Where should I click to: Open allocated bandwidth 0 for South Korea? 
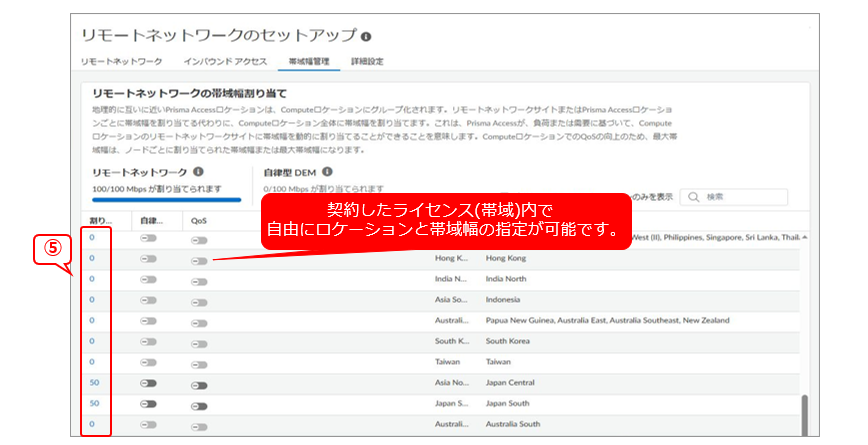92,341
